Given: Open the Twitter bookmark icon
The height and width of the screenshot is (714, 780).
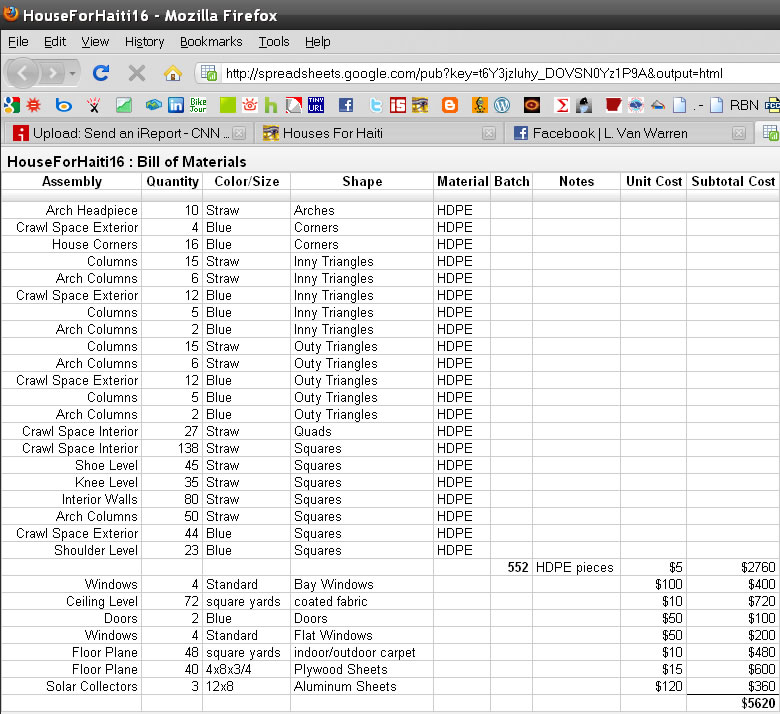Looking at the screenshot, I should 376,105.
